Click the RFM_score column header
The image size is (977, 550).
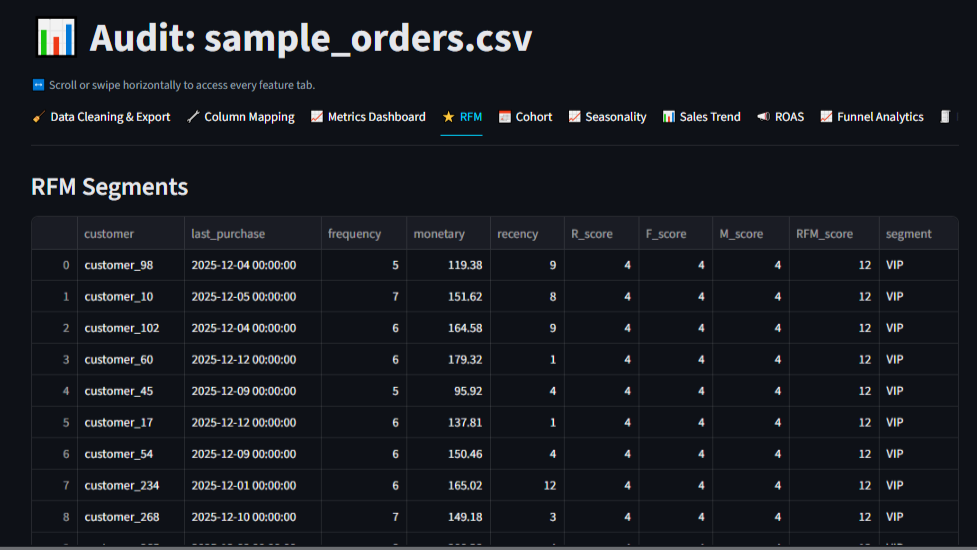click(834, 234)
